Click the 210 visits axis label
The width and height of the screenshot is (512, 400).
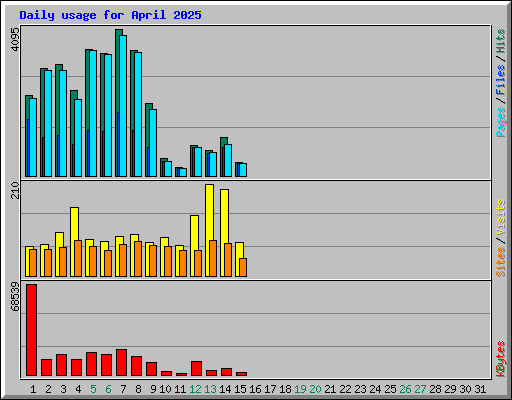click(x=15, y=190)
